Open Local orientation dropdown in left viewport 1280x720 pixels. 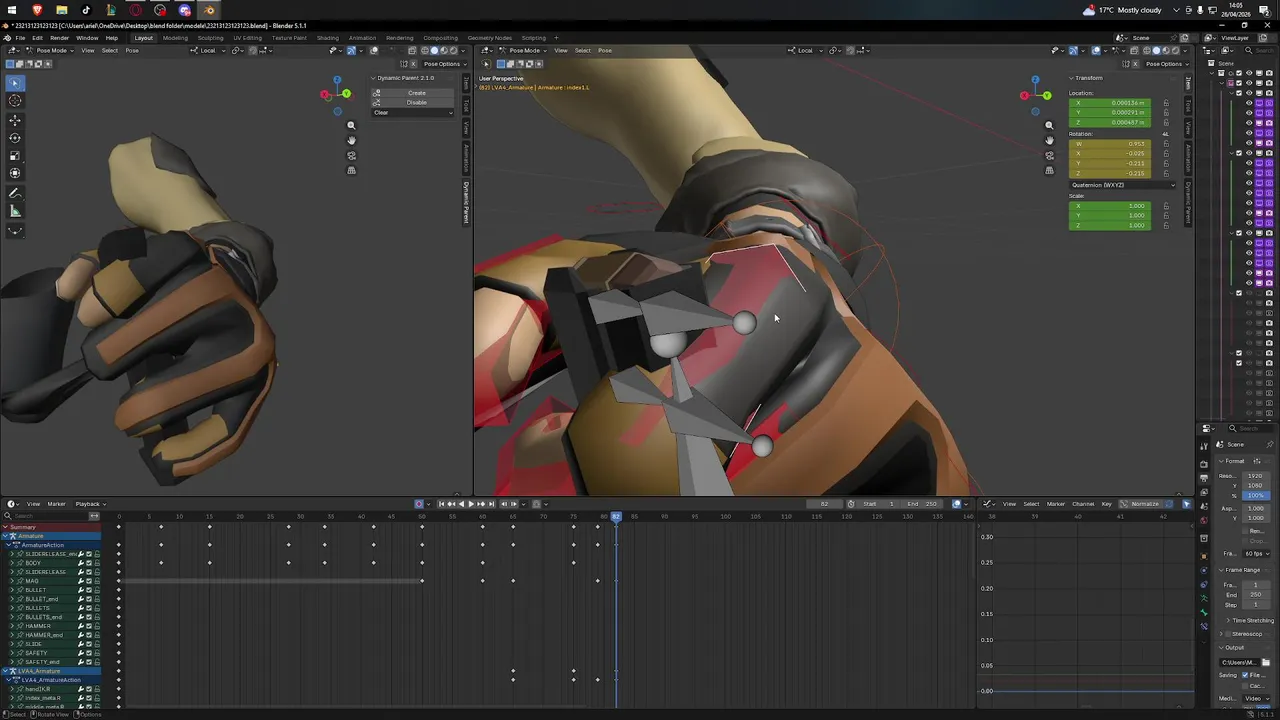point(208,50)
